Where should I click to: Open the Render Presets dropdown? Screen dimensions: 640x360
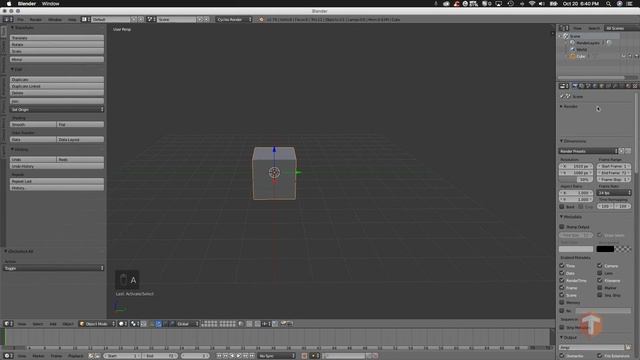point(588,151)
